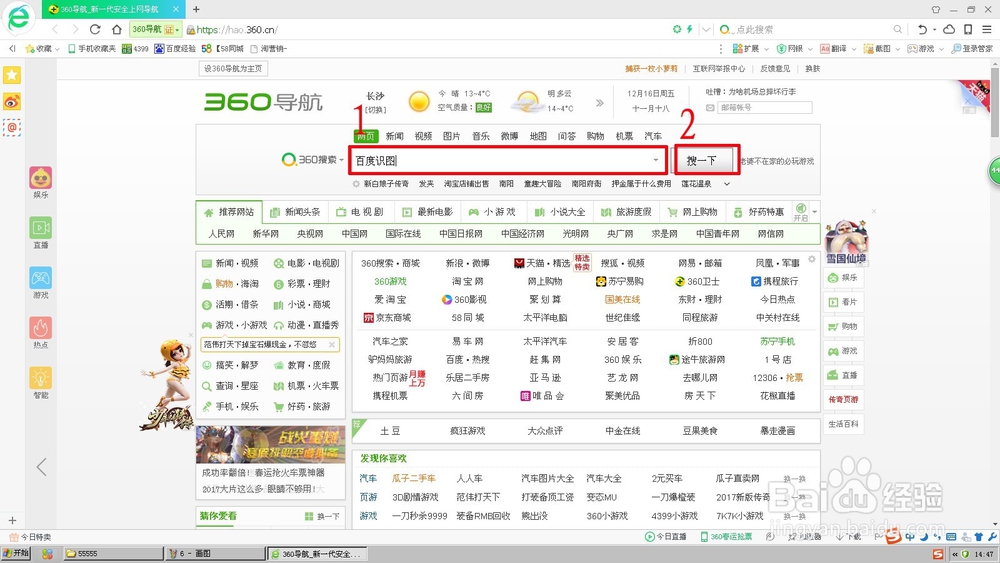Image resolution: width=1000 pixels, height=563 pixels.
Task: Select the 新闻 search category tab
Action: coord(395,136)
